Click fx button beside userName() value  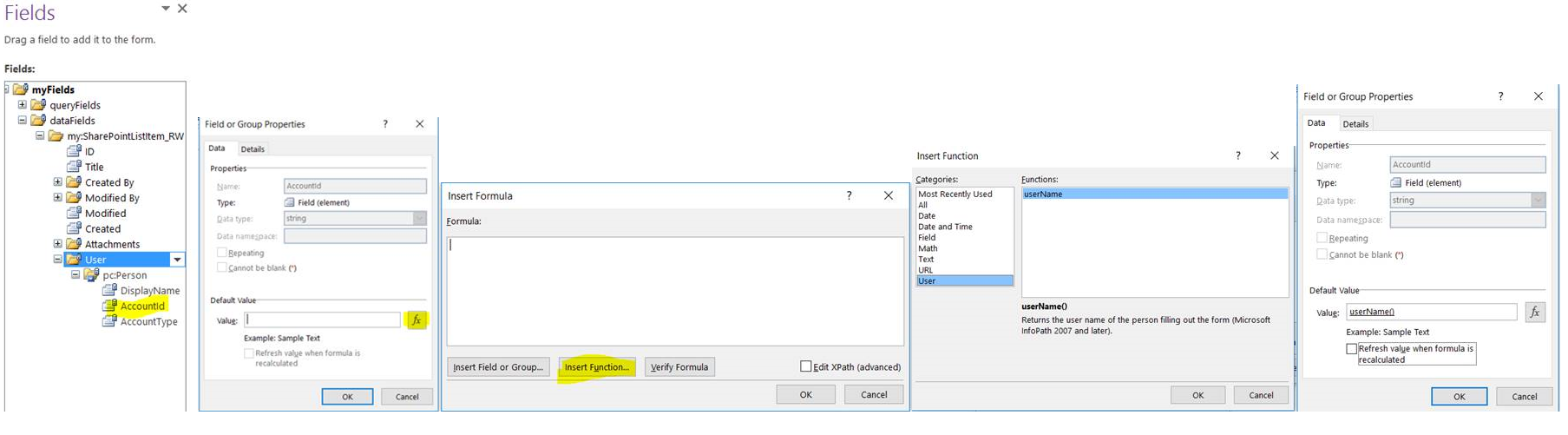point(1534,313)
